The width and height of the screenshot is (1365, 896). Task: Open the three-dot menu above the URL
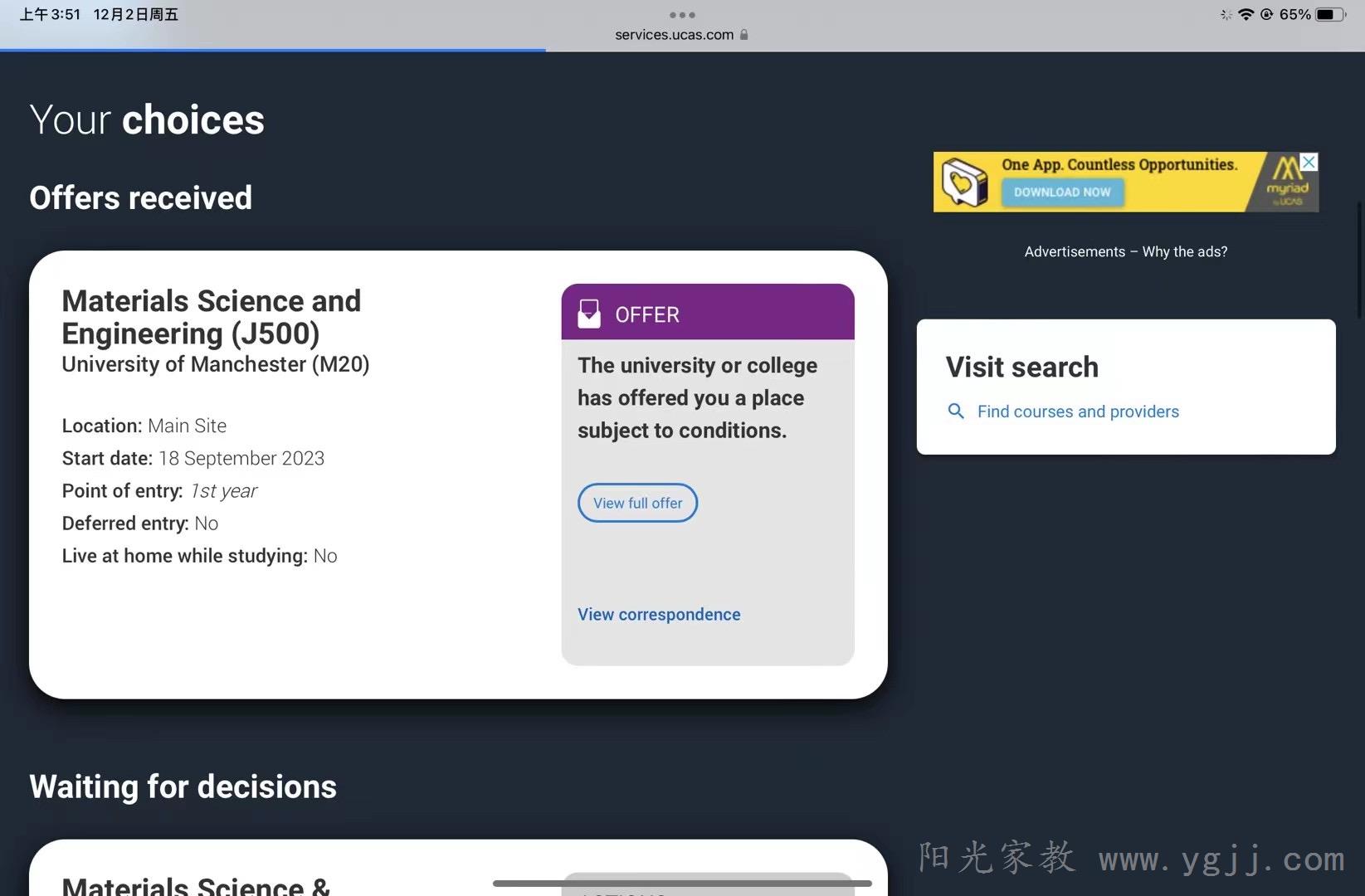682,15
